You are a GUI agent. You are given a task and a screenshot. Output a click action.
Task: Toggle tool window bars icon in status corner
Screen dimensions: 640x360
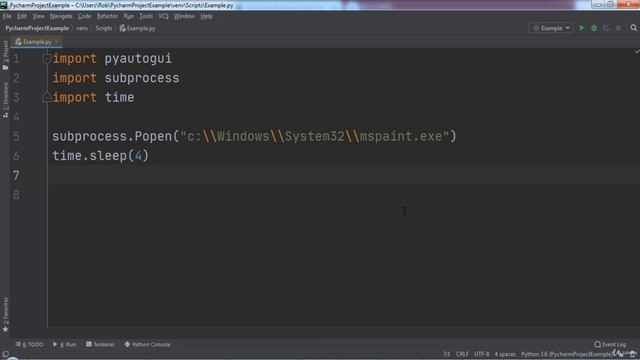(5, 354)
